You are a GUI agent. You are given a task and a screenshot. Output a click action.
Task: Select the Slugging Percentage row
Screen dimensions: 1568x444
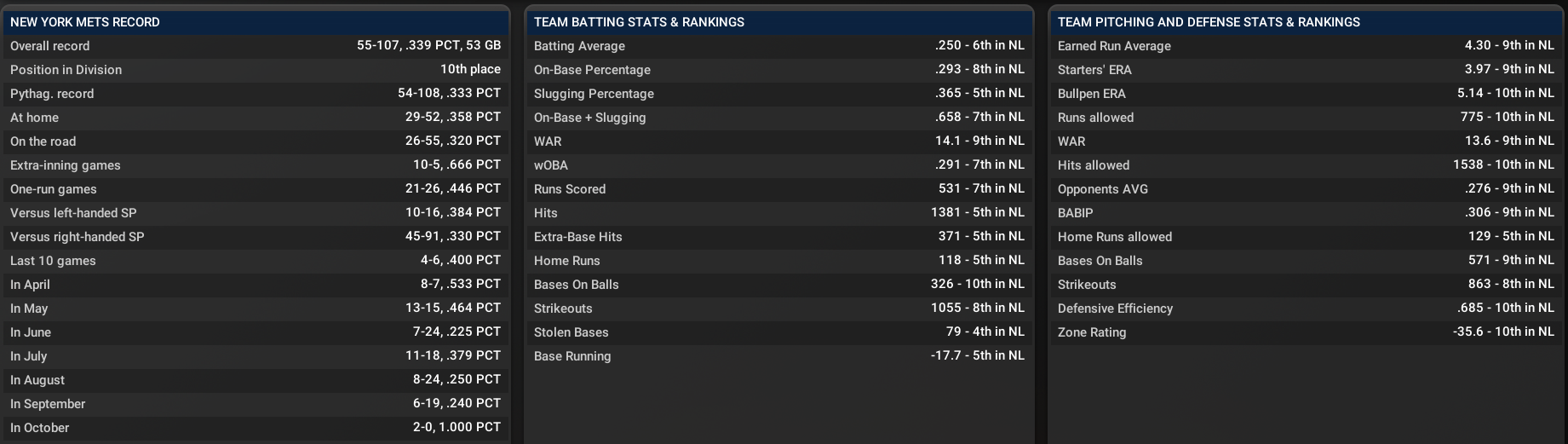[x=779, y=94]
